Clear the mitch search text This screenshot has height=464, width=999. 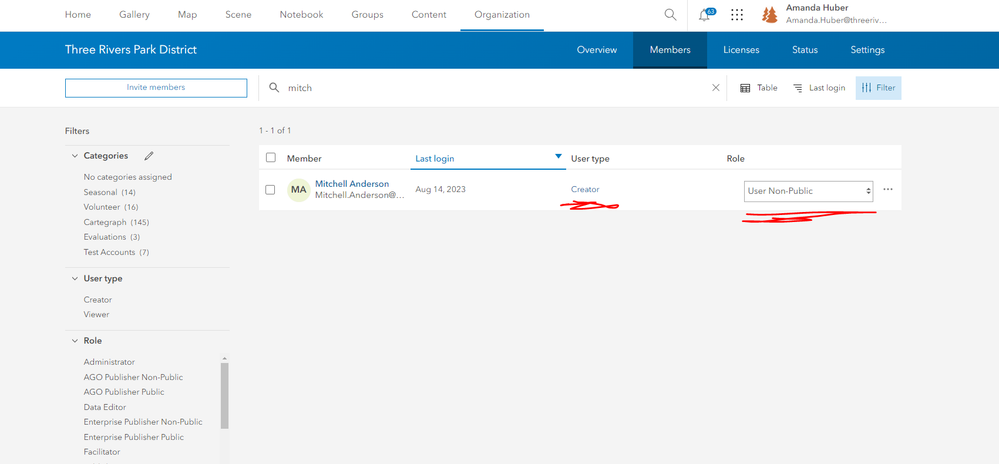pos(715,88)
